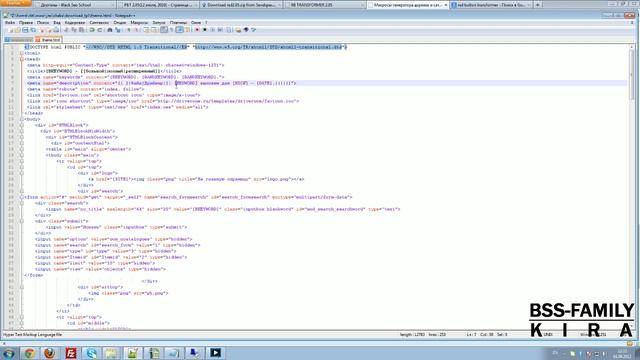Click the Cut scissors icon
Image resolution: width=640 pixels, height=360 pixels.
tap(66, 30)
